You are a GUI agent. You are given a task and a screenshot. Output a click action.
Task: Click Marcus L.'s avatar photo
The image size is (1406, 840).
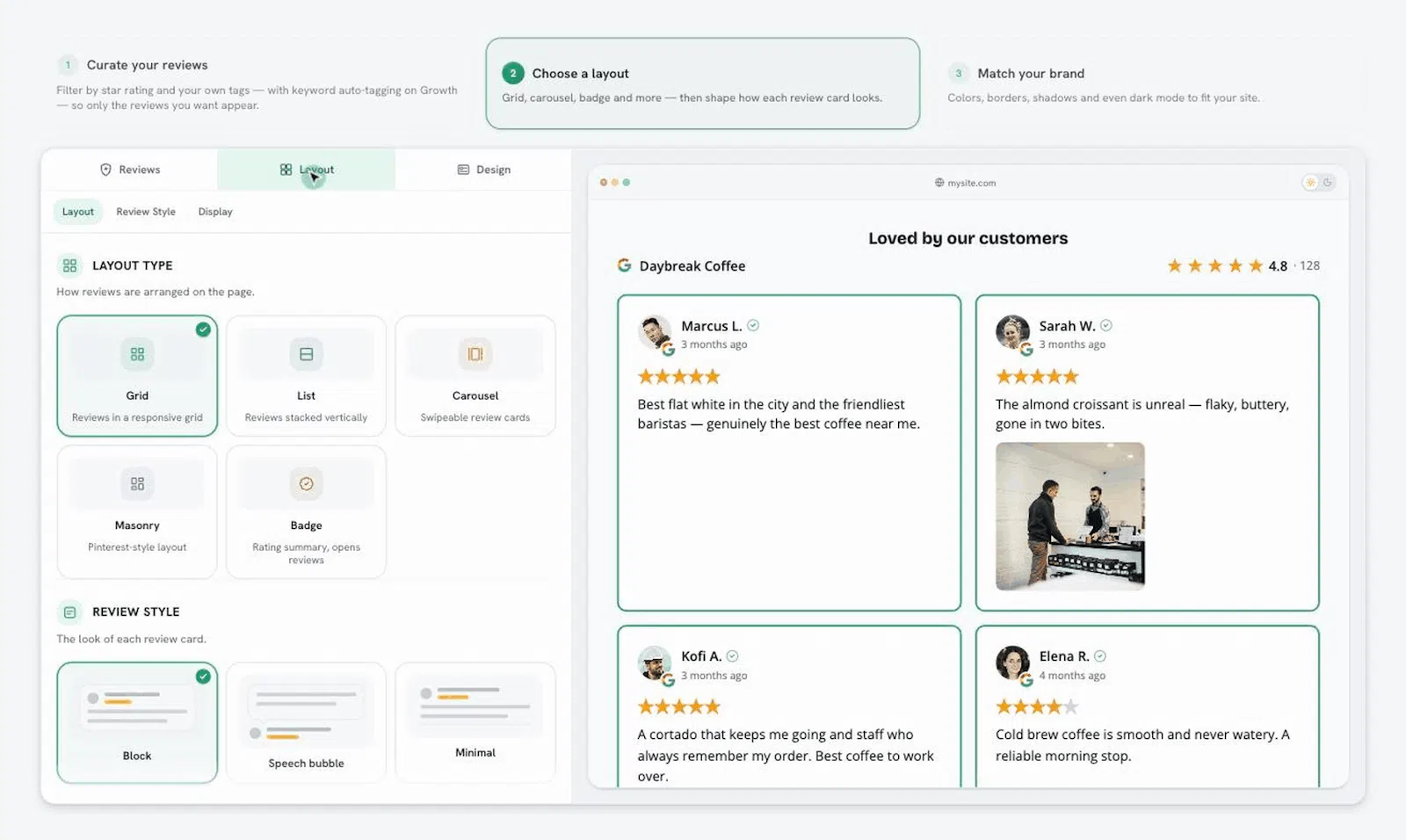tap(655, 333)
